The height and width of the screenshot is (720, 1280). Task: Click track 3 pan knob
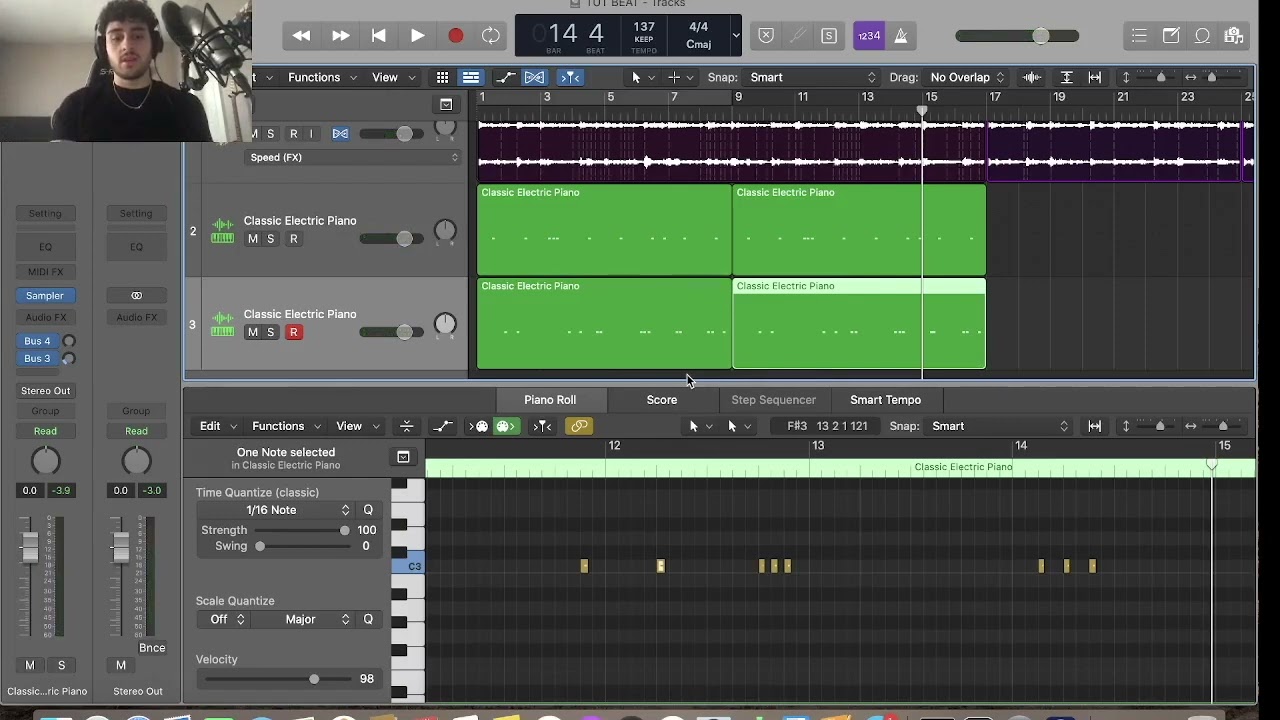[x=445, y=324]
